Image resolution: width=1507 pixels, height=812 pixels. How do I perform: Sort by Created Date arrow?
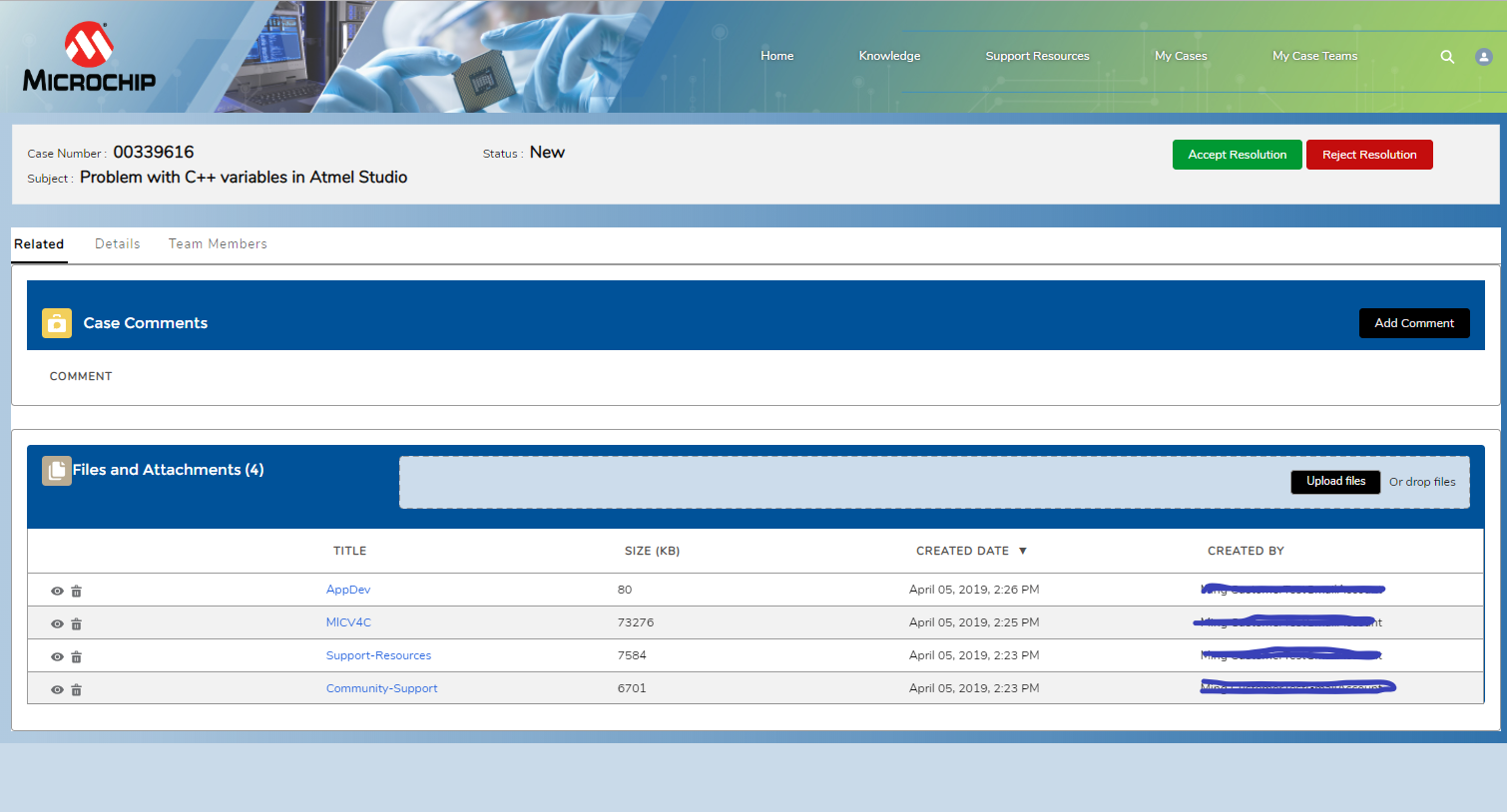pos(1023,551)
